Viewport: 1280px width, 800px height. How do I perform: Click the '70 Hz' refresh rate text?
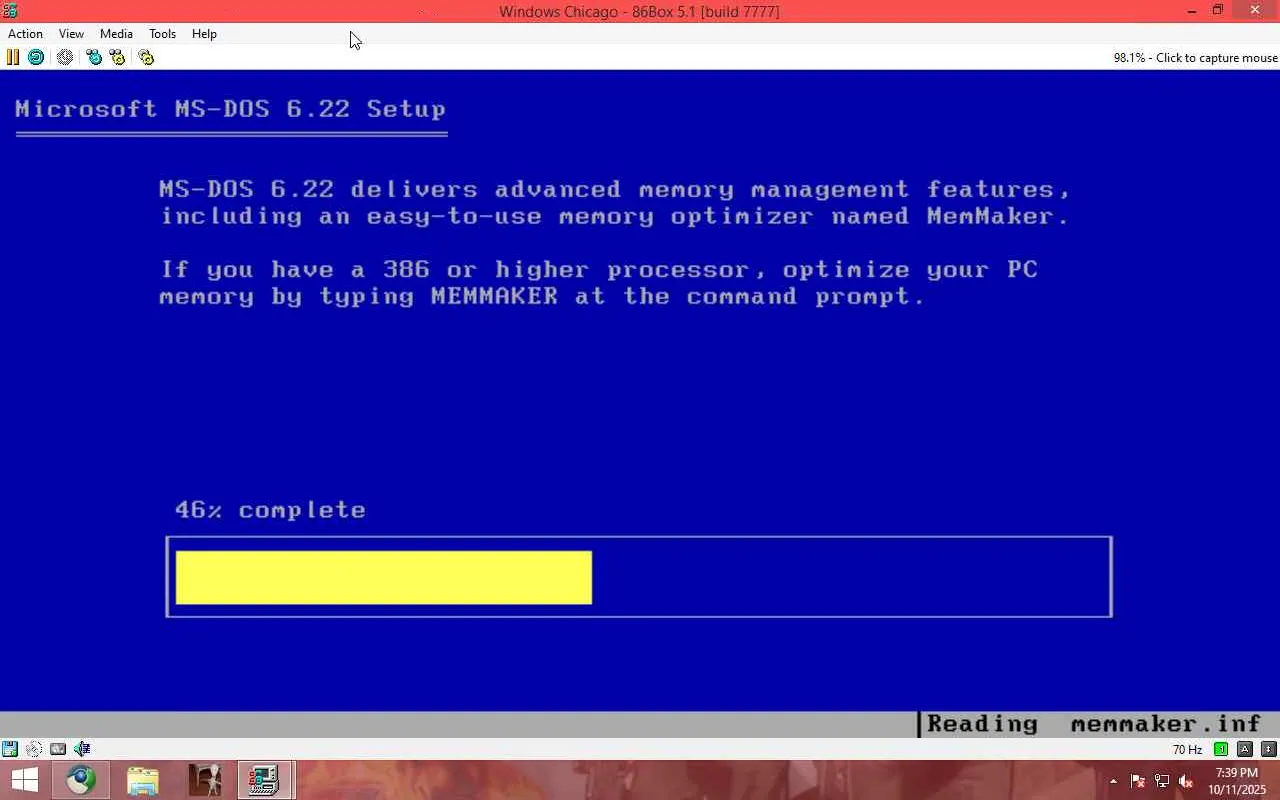[1187, 749]
